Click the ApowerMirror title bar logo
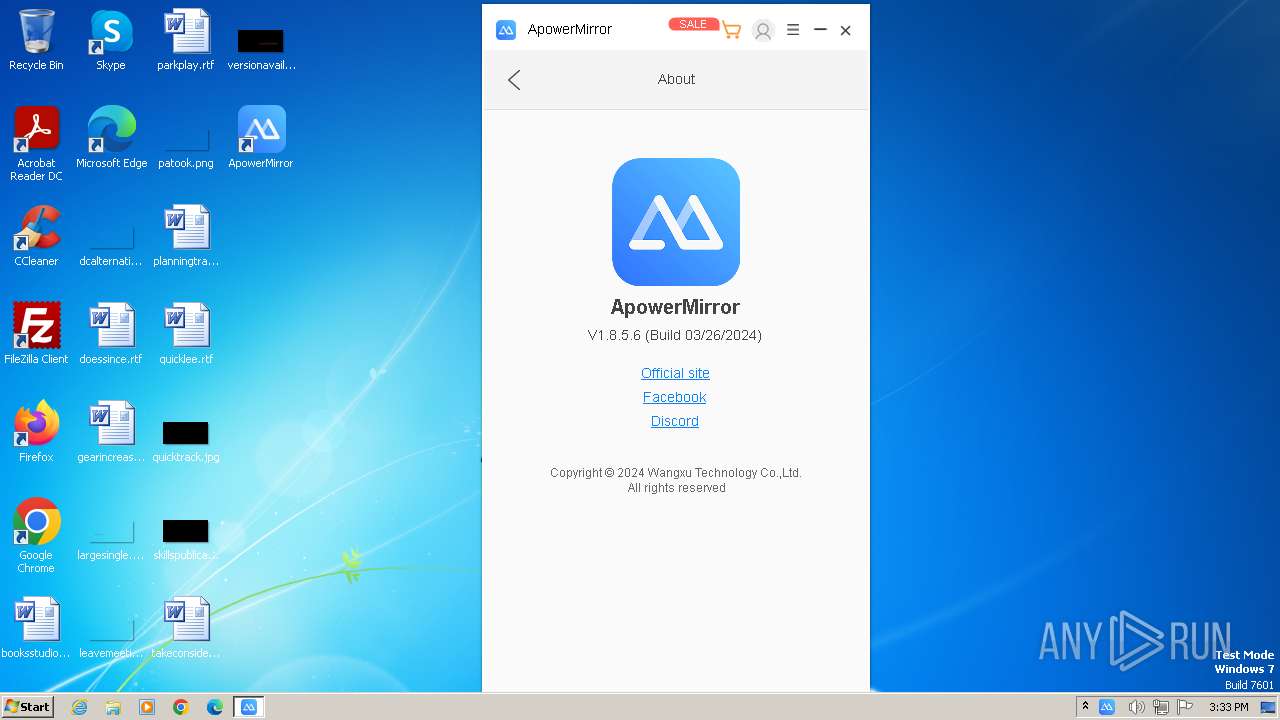This screenshot has width=1280, height=720. click(506, 30)
